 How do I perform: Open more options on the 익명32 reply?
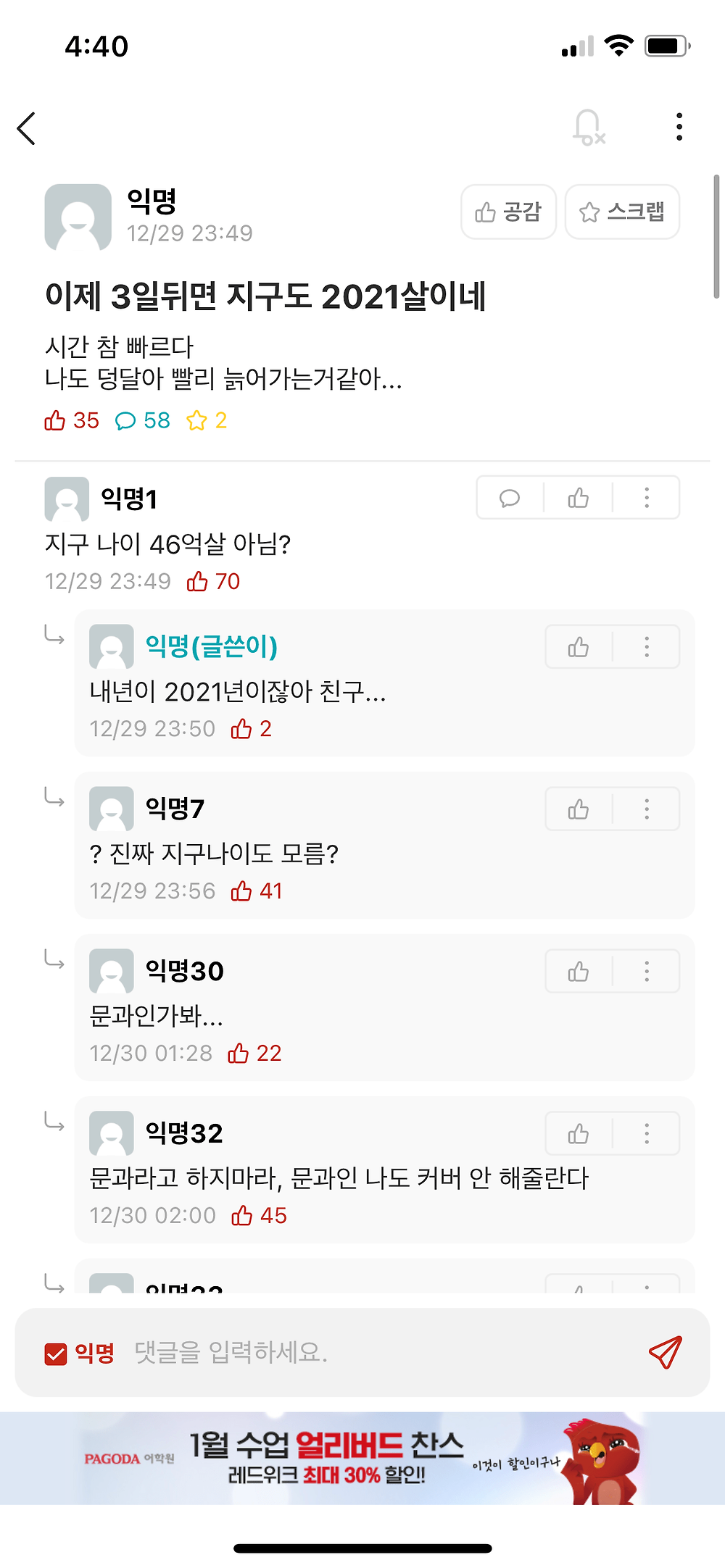click(x=647, y=1134)
